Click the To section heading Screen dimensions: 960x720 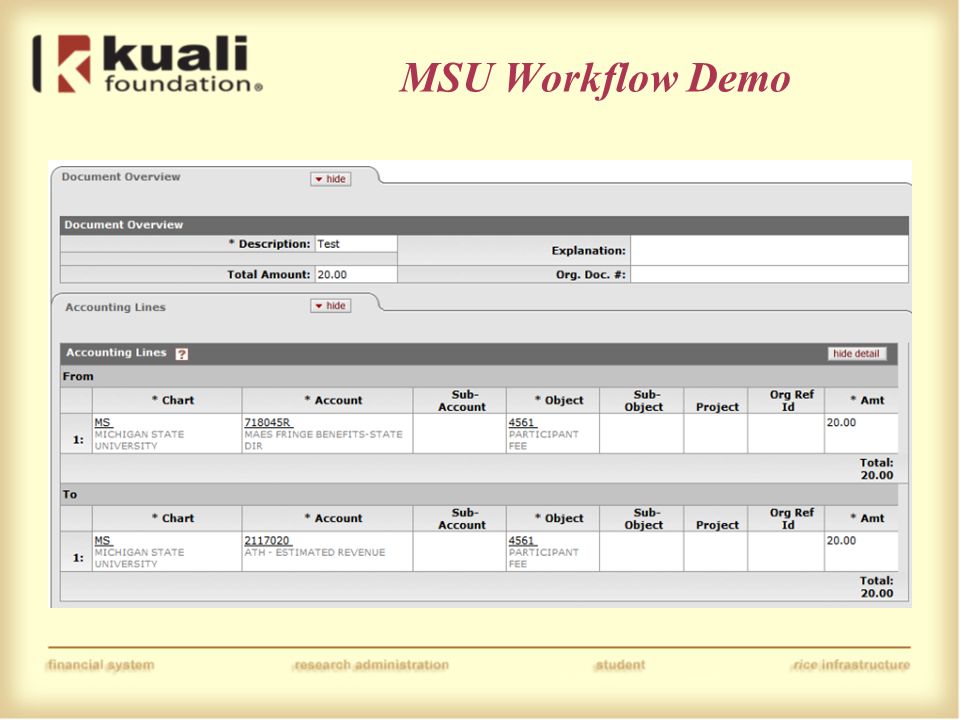pos(70,495)
